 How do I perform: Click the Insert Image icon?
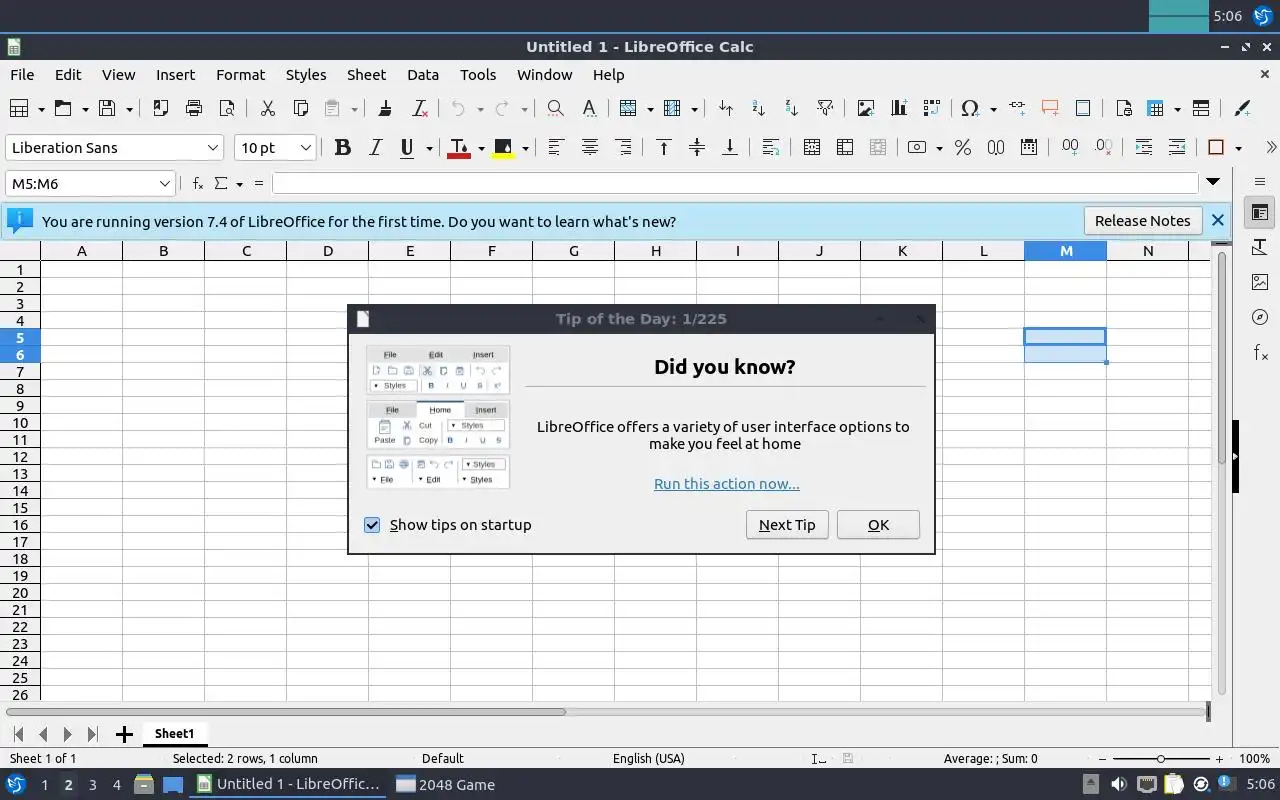866,108
